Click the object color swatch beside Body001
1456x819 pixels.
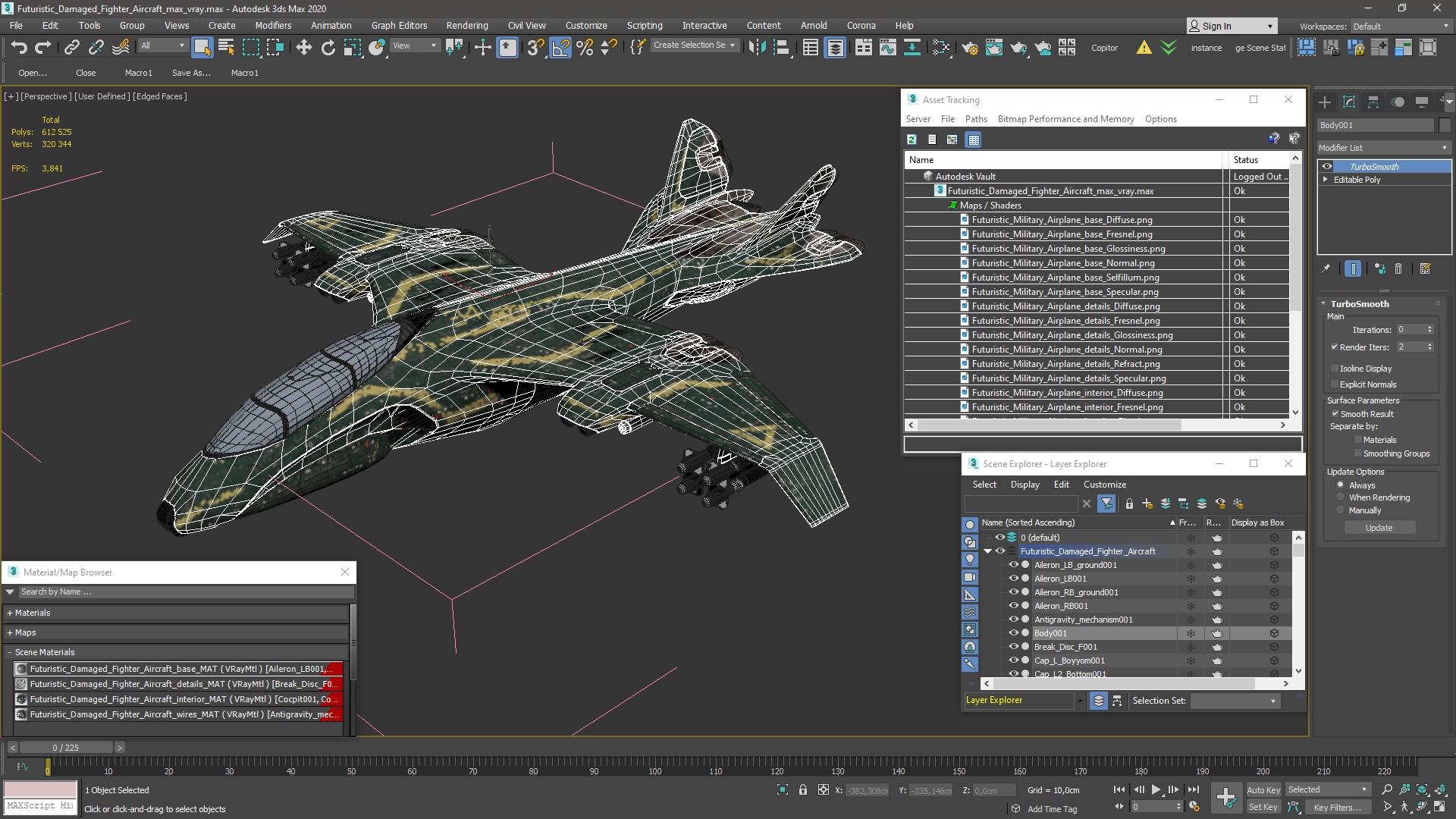coord(1445,125)
